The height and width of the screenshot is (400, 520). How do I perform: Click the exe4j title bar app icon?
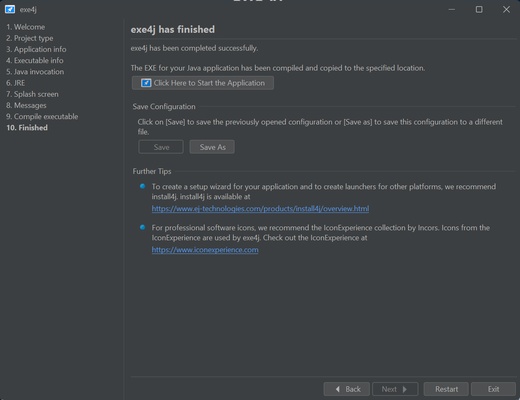[10, 9]
